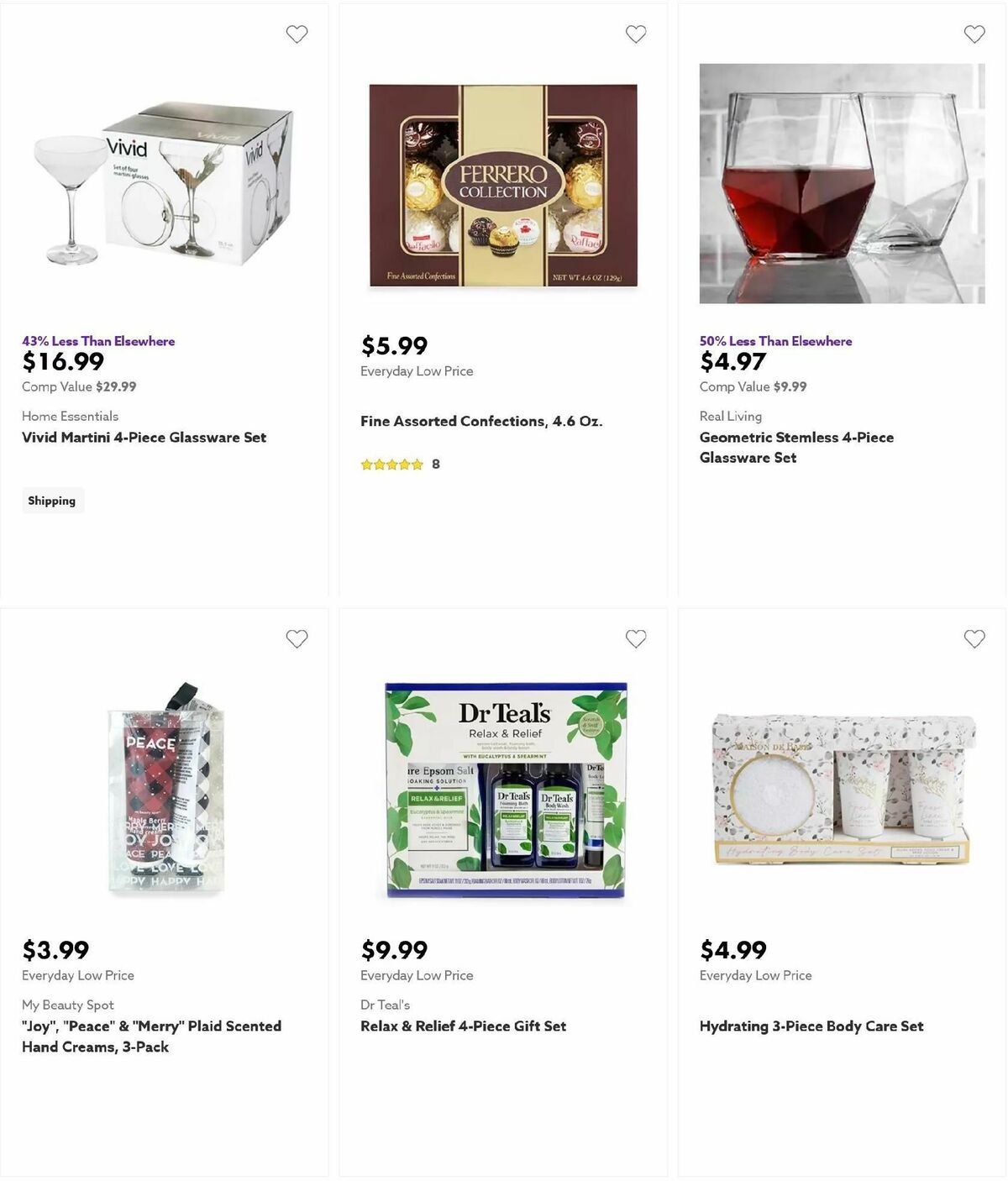1008x1181 pixels.
Task: Select the 43% Less Than Elsewhere label
Action: (x=97, y=341)
